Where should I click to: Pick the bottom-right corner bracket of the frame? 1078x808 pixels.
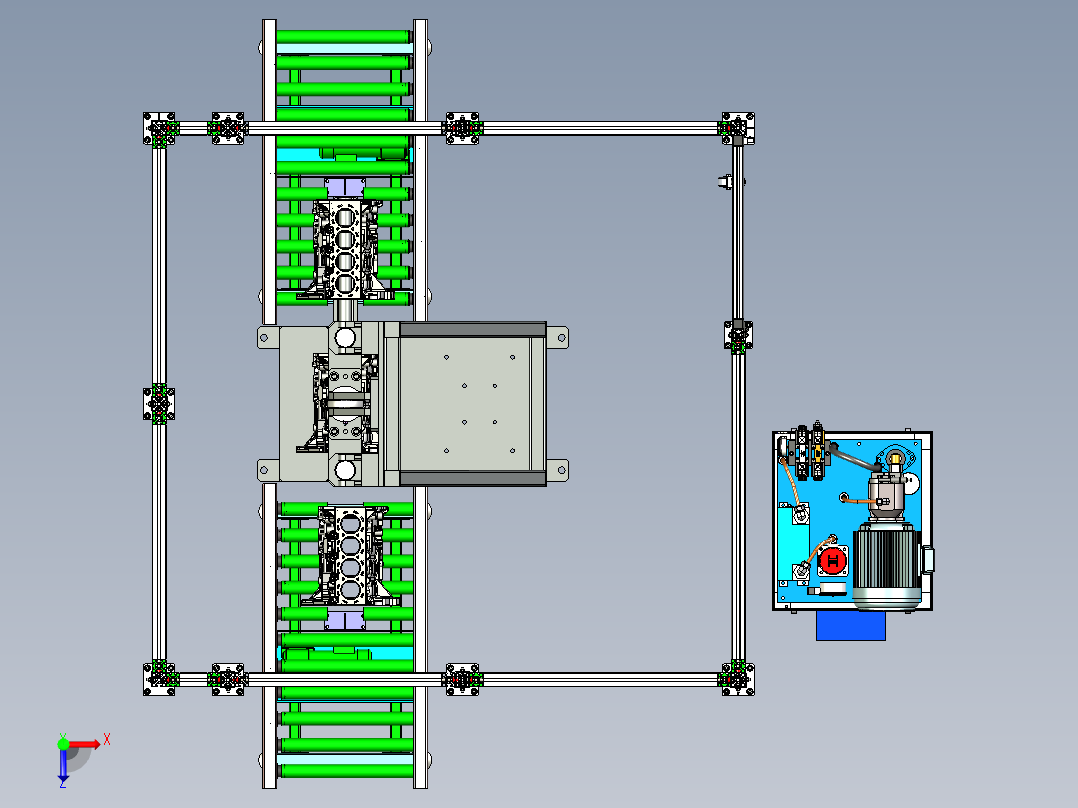(738, 679)
